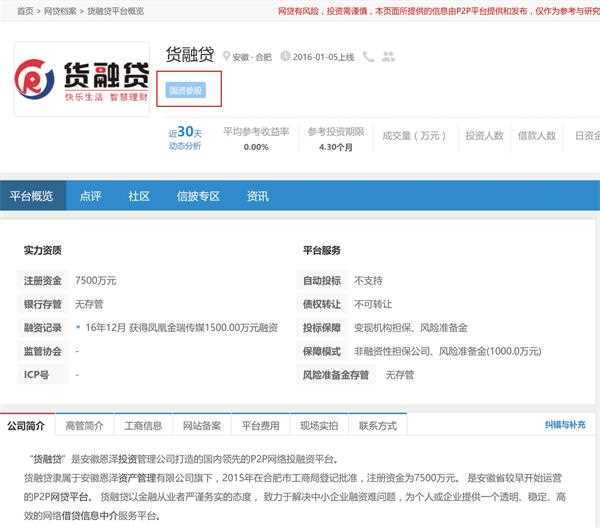This screenshot has height=528, width=600.
Task: Open 近30天 动态分析 link
Action: [185, 138]
